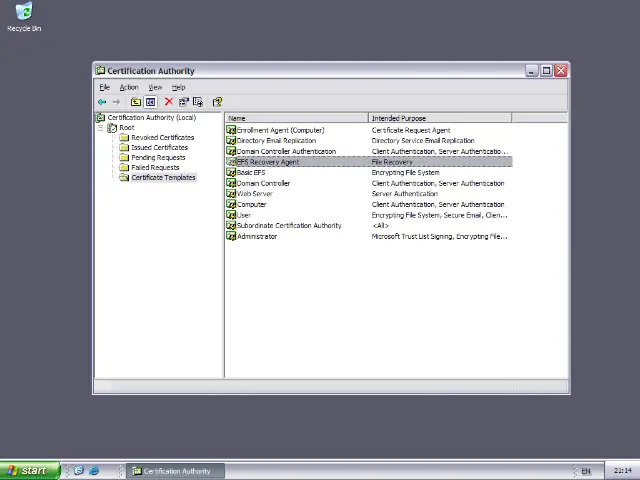640x480 pixels.
Task: Click the EN language indicator in tray
Action: tap(586, 471)
